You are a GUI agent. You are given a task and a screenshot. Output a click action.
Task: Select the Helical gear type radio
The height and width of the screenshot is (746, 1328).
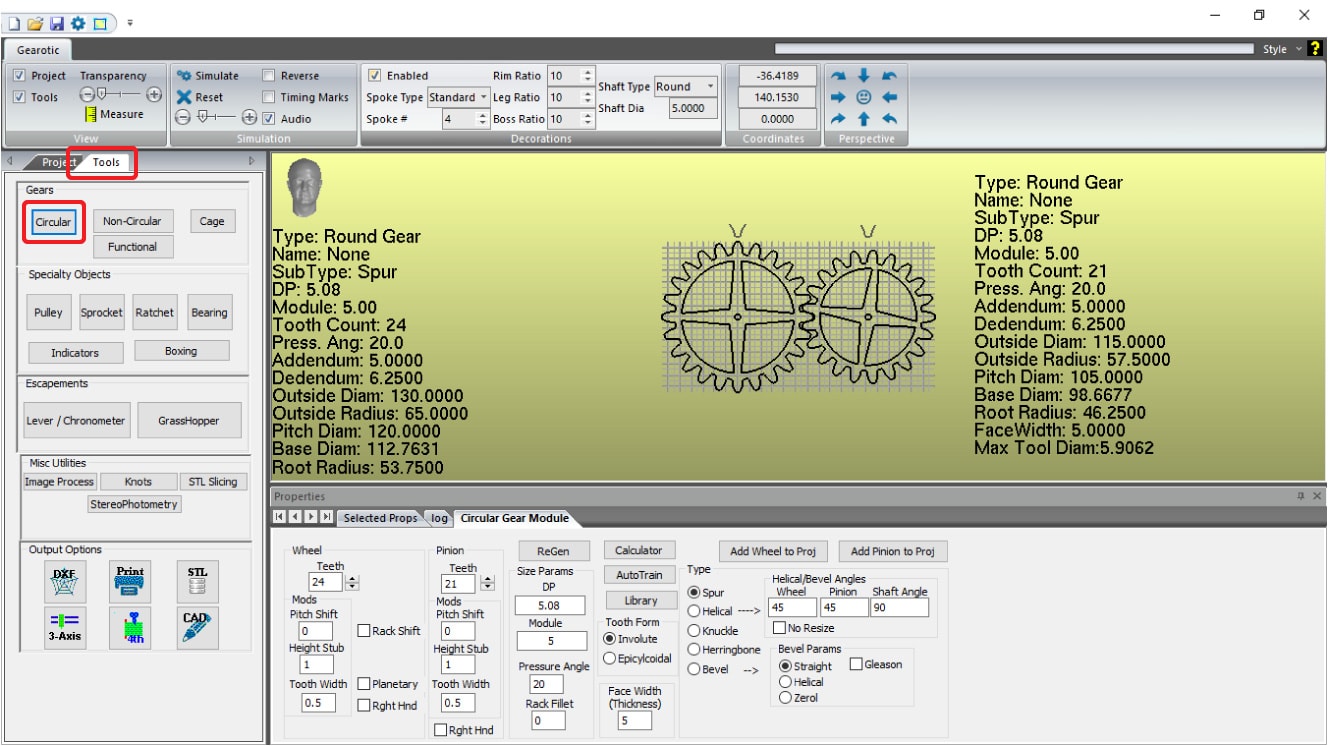tap(695, 611)
